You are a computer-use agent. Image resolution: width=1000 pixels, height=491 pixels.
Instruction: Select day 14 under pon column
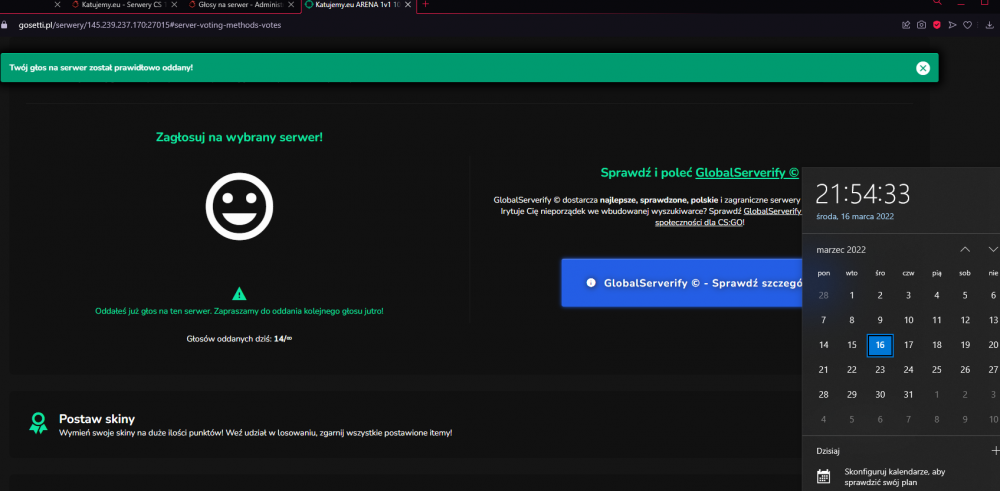coord(823,345)
